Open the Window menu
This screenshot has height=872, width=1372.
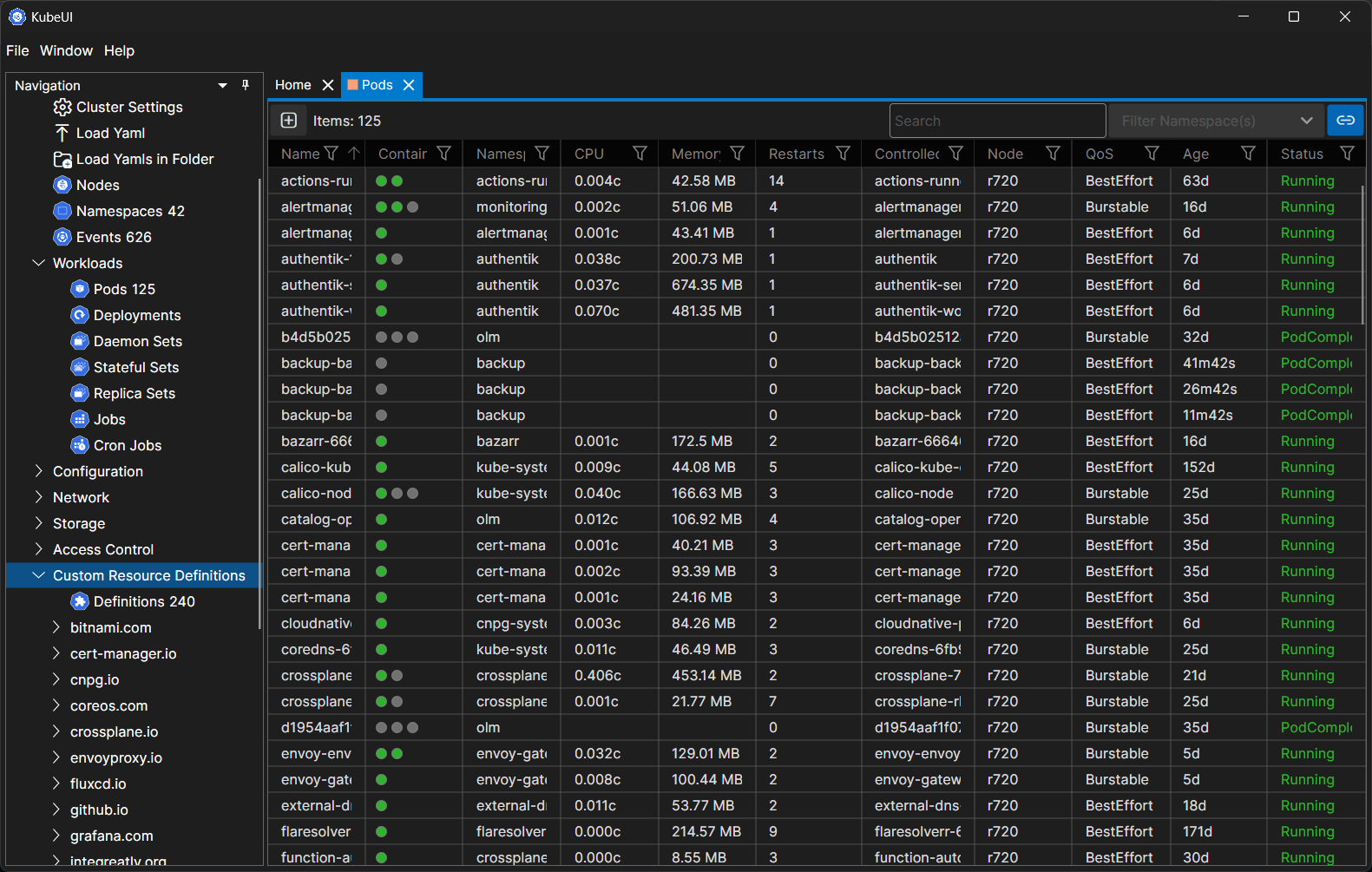66,50
